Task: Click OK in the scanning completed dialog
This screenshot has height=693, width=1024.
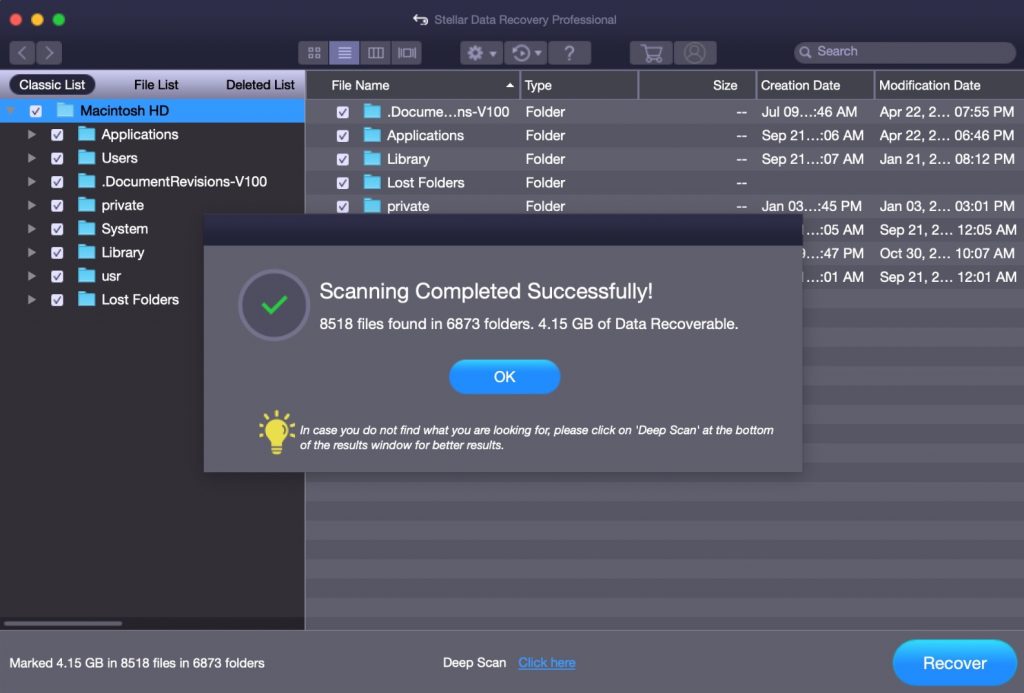Action: coord(504,377)
